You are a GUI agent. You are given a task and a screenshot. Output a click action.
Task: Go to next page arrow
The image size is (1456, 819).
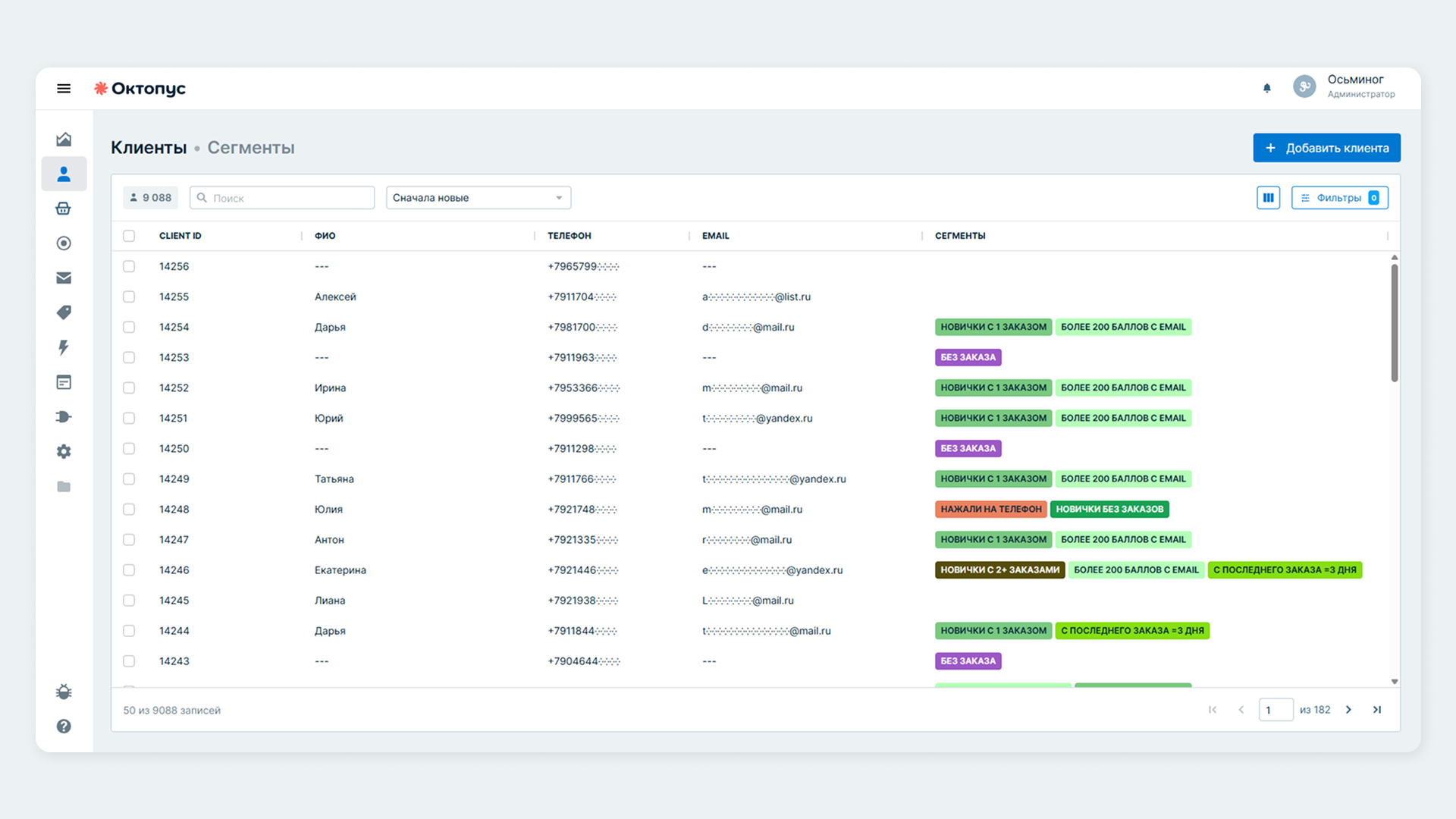click(x=1348, y=710)
